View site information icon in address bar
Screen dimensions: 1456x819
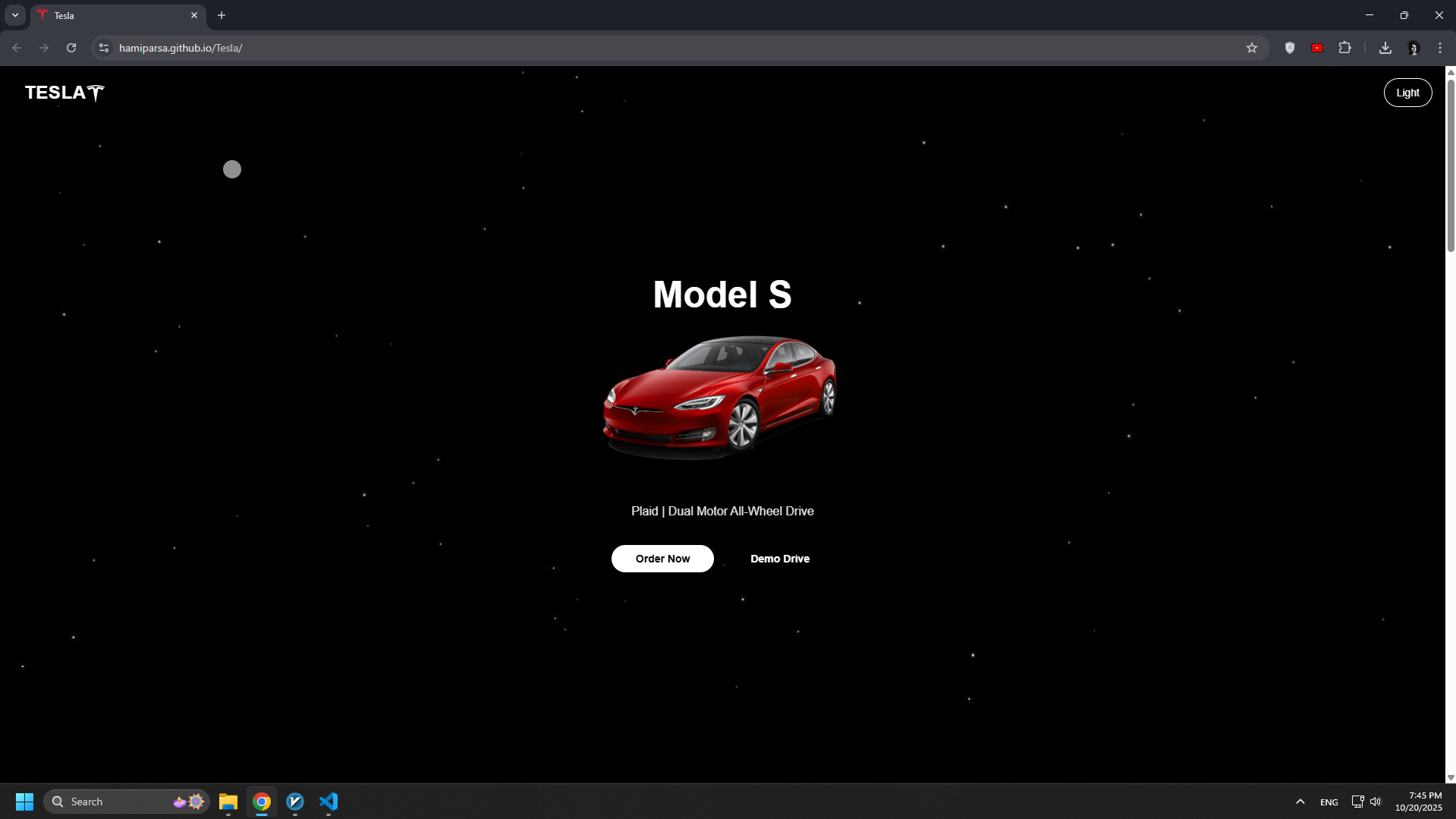point(104,48)
